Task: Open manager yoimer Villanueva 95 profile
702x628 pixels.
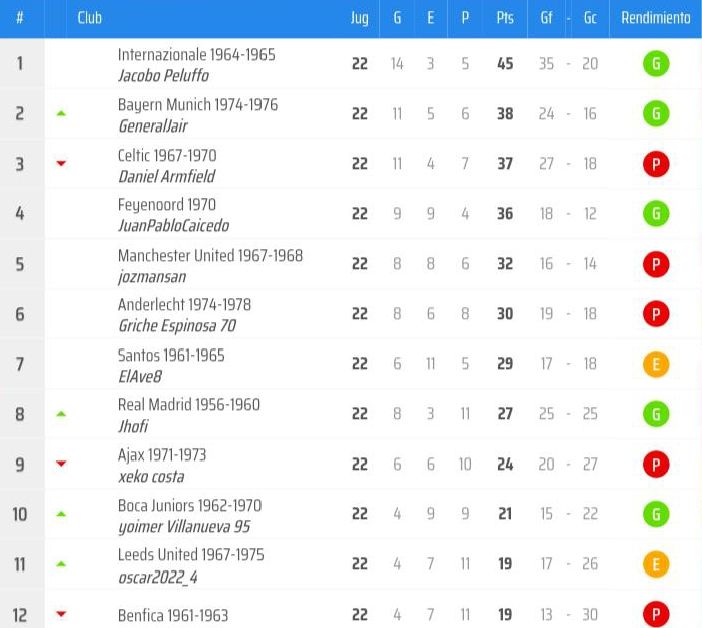Action: 184,527
